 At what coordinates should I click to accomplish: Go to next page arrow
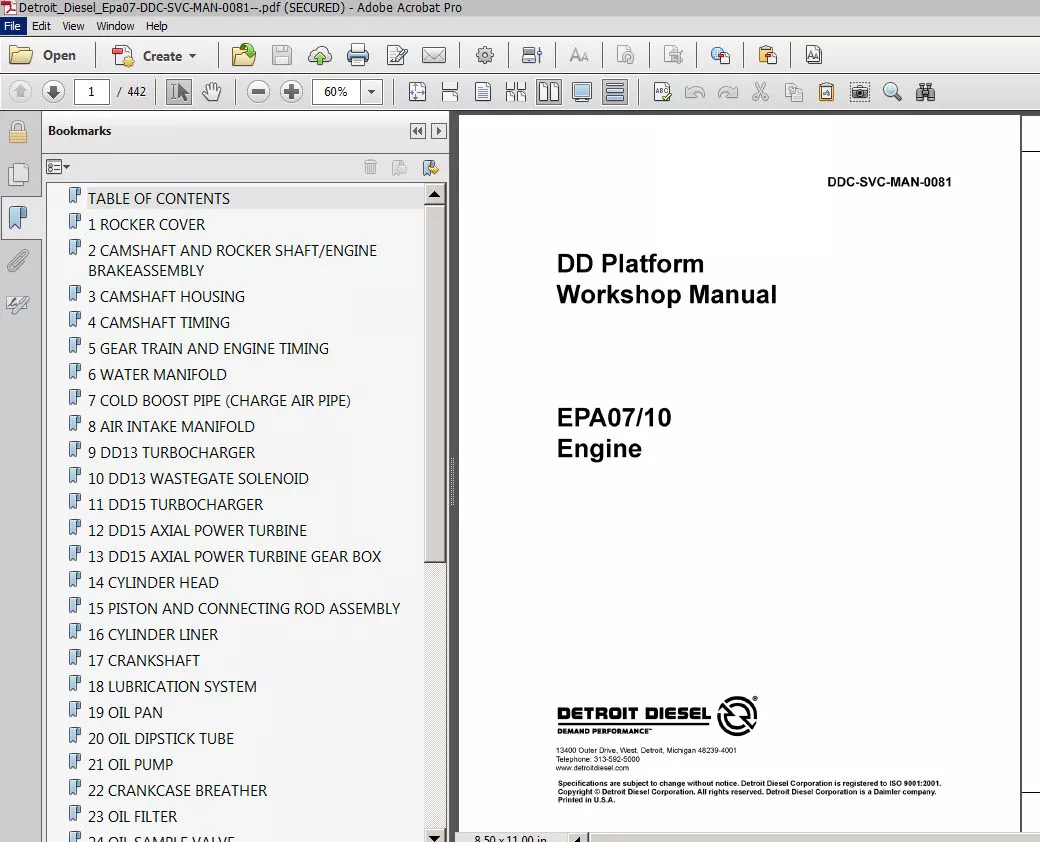click(53, 92)
